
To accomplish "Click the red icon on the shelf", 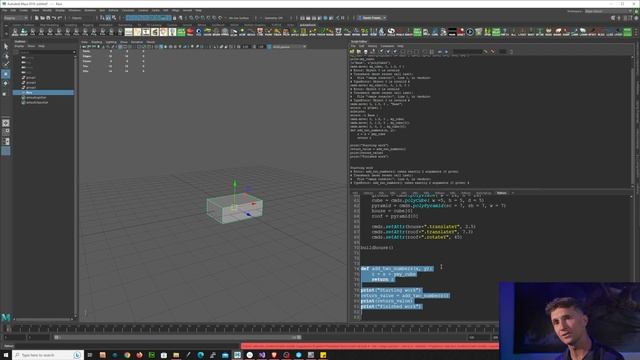I will pos(190,32).
